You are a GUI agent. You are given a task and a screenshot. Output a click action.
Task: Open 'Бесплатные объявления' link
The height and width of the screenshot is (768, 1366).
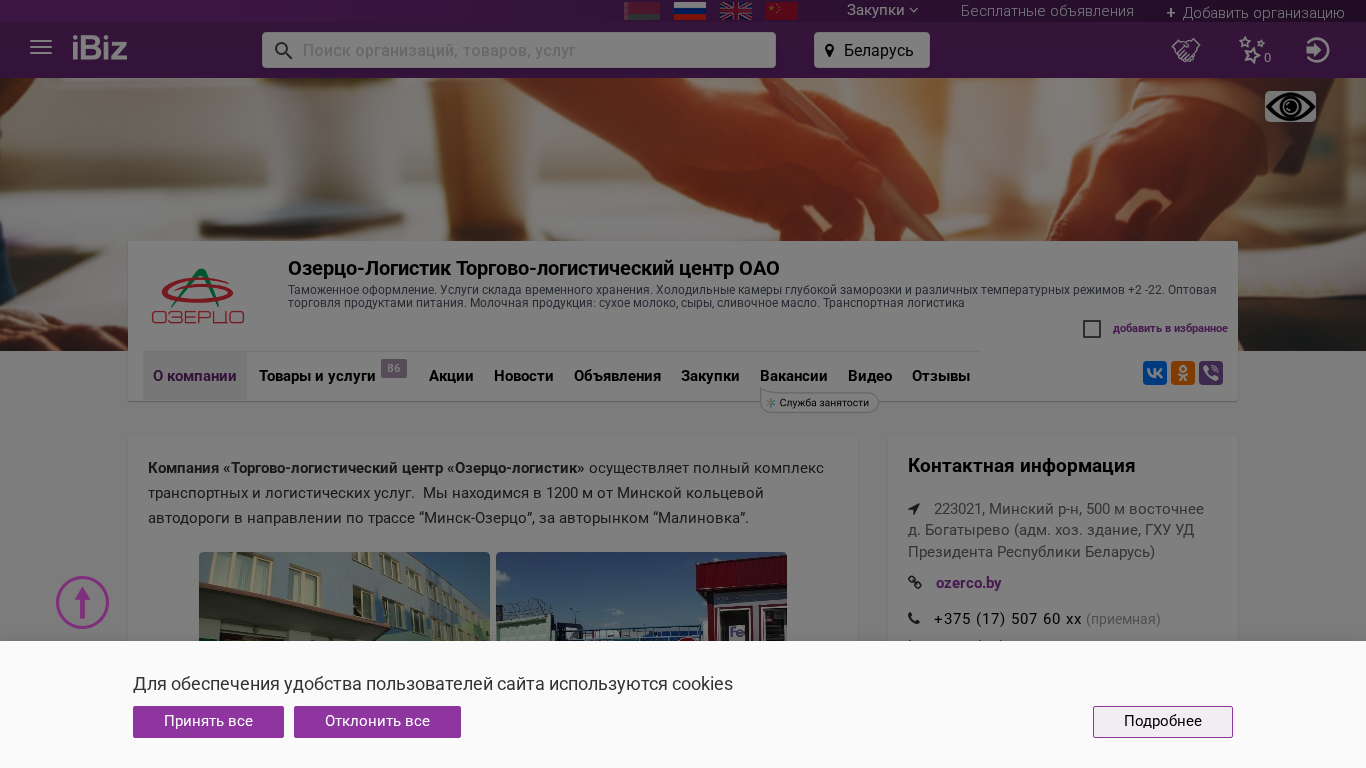[1047, 11]
